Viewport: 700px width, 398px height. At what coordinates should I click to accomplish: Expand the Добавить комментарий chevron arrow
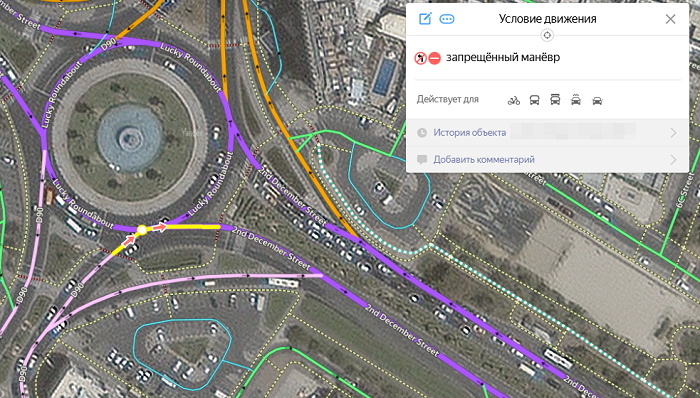click(673, 160)
